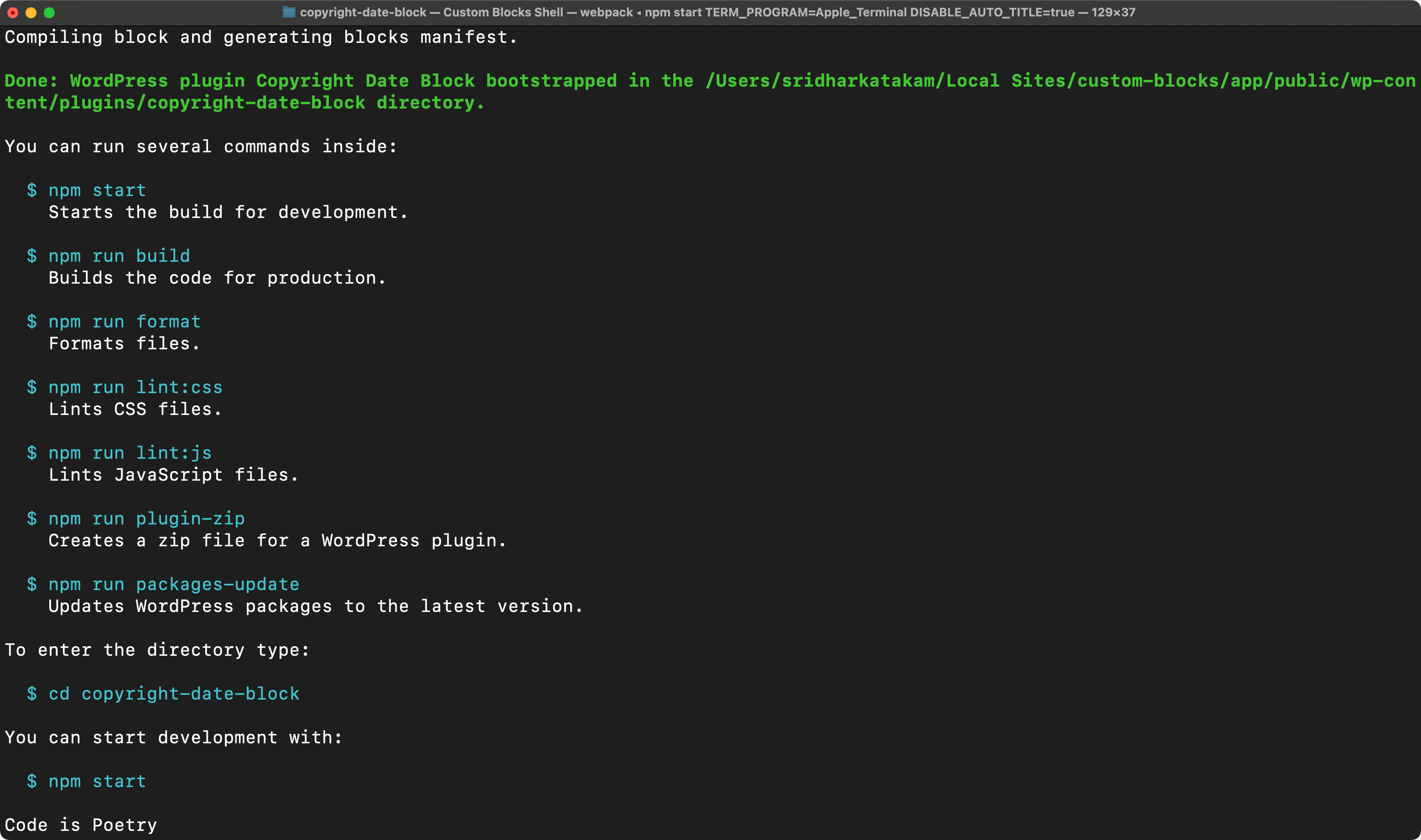
Task: Click the "npm run packages-update" command
Action: click(173, 584)
